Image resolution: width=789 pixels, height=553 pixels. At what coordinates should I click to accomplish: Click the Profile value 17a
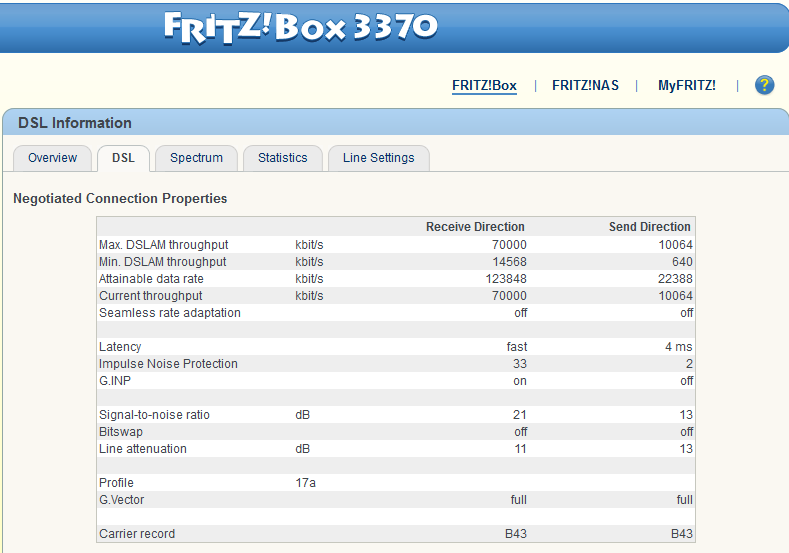(306, 483)
